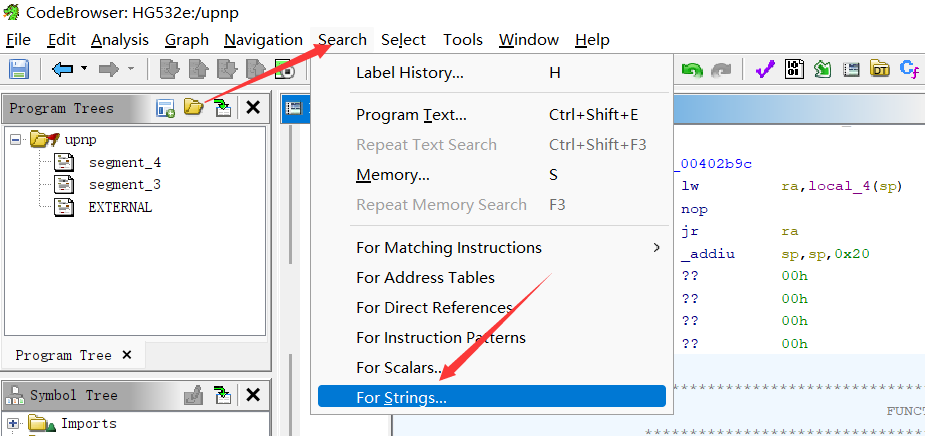Click grayed page-arrow icon nearest the forward dropdown

pos(170,70)
